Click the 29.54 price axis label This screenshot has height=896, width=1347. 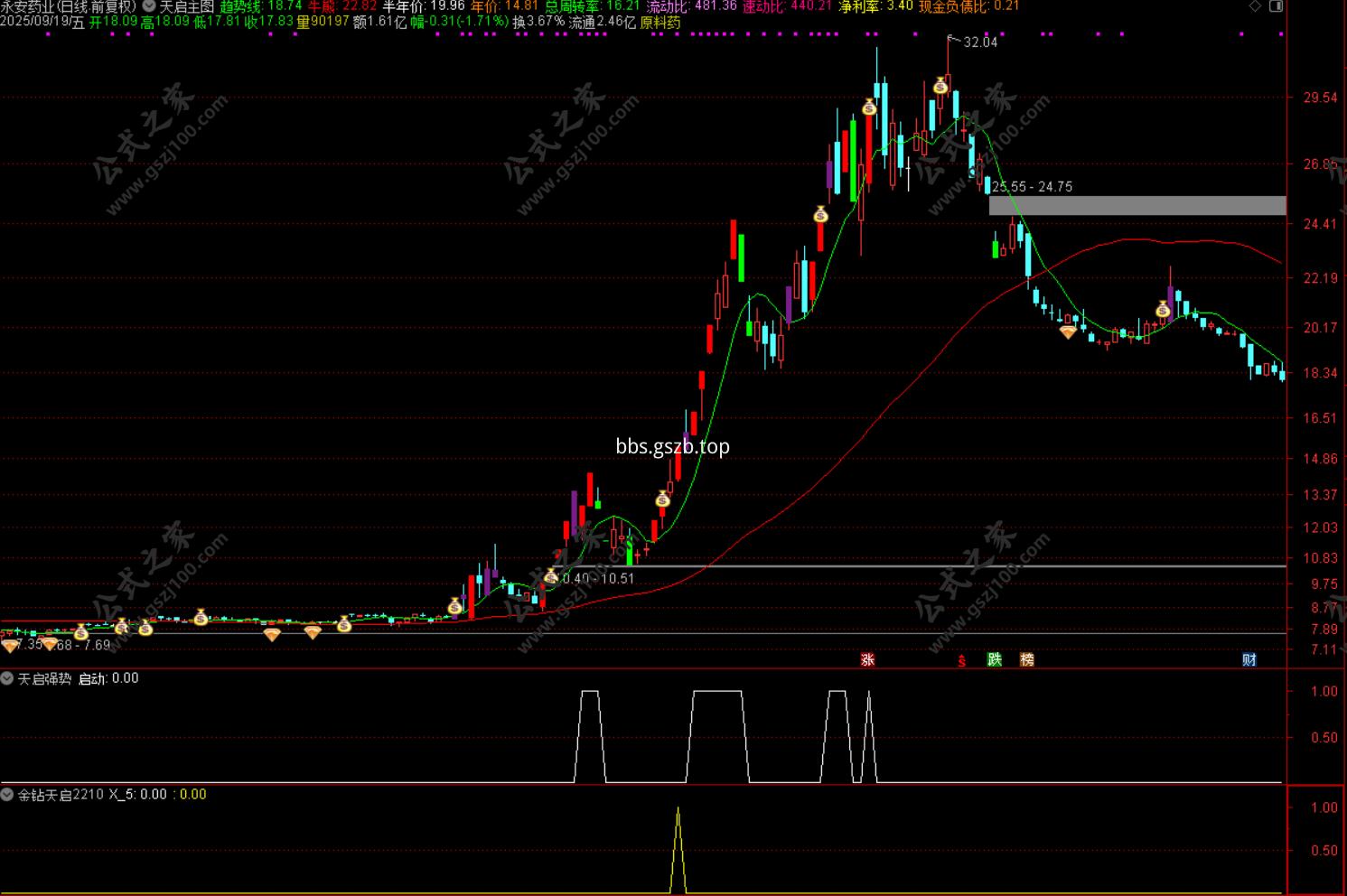(x=1321, y=98)
